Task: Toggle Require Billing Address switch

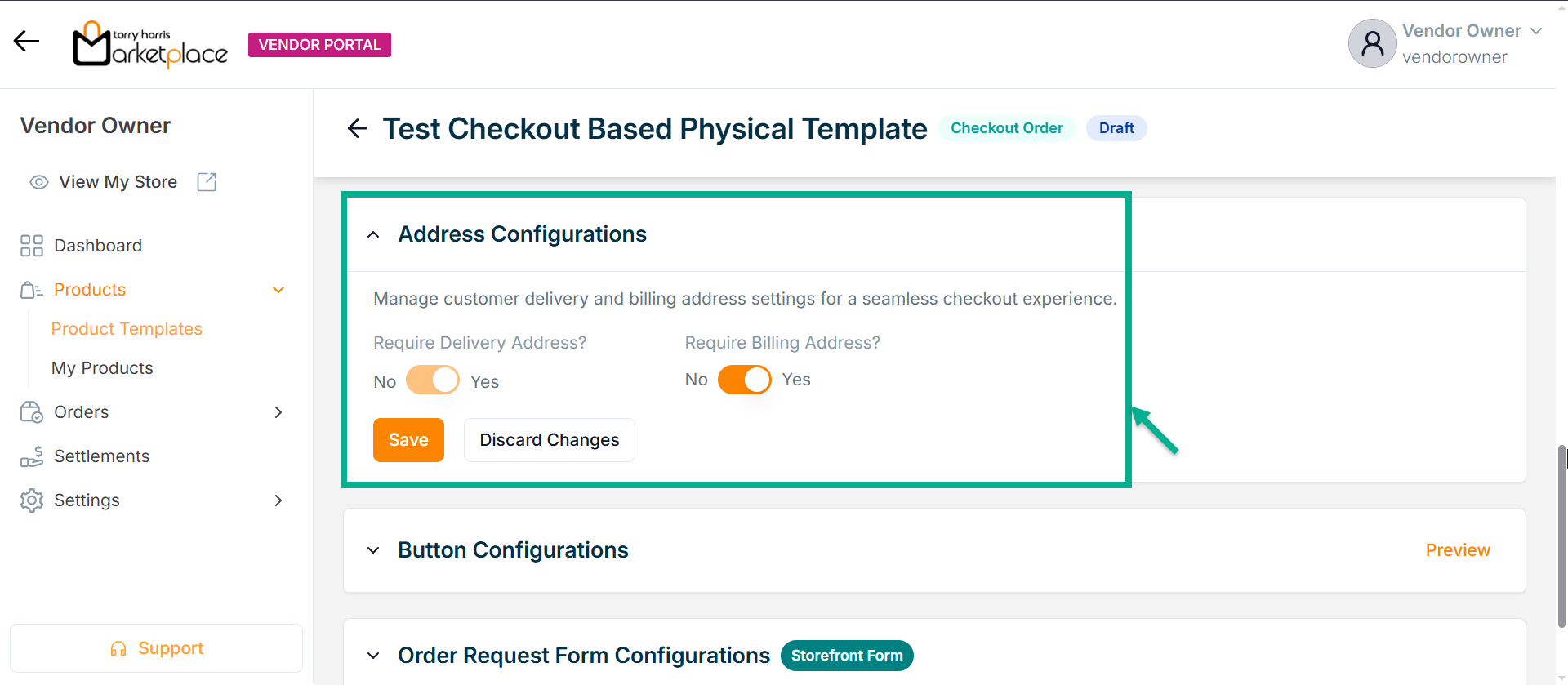Action: [x=744, y=380]
